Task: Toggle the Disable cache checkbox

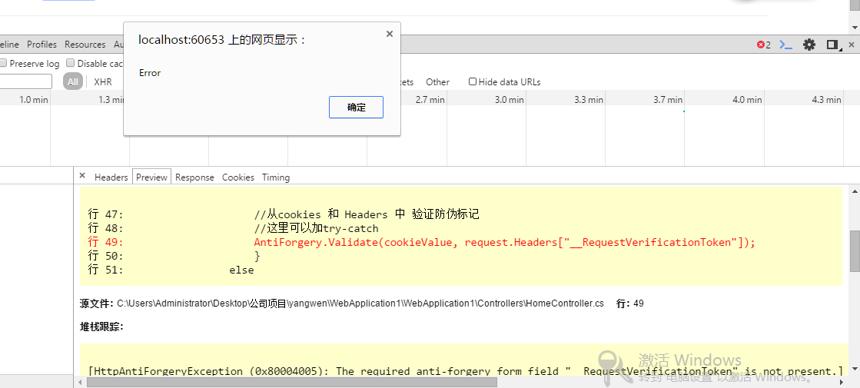Action: coord(70,63)
